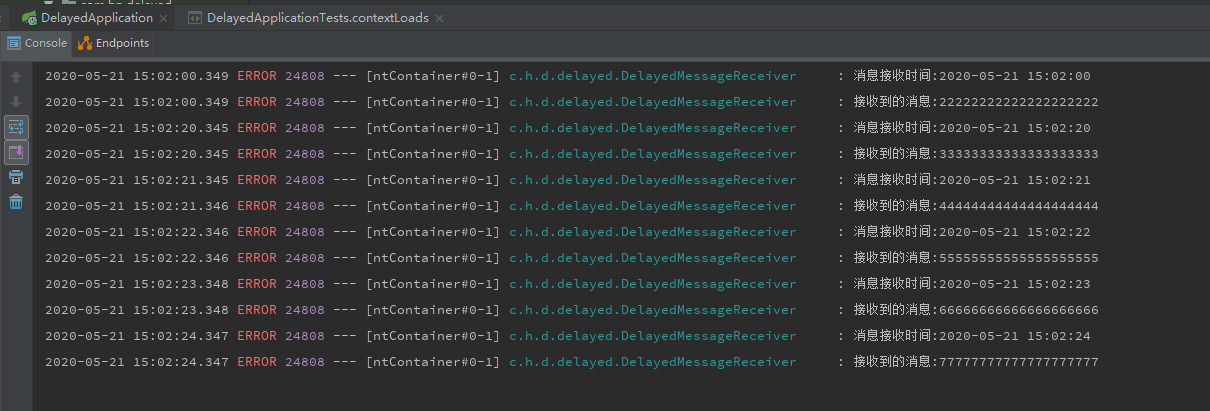
Task: Click the receive time text 2020-05-21 15:02:20
Action: tap(1015, 128)
